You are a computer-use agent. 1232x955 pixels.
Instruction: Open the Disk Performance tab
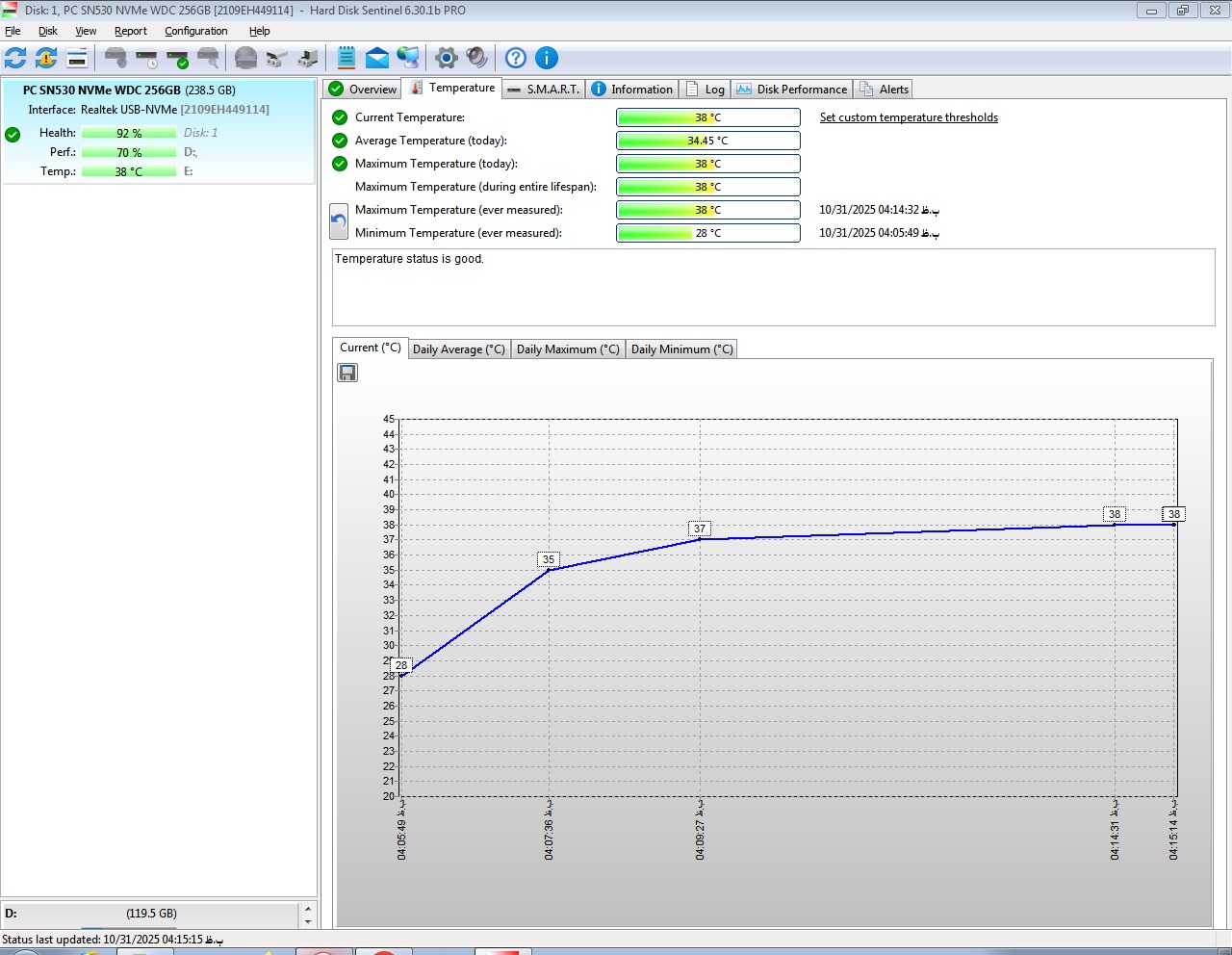coord(792,90)
